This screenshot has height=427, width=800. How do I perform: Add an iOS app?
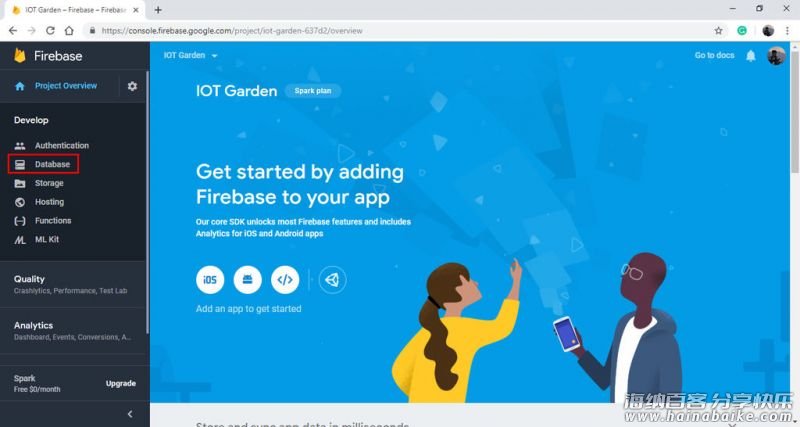point(210,280)
